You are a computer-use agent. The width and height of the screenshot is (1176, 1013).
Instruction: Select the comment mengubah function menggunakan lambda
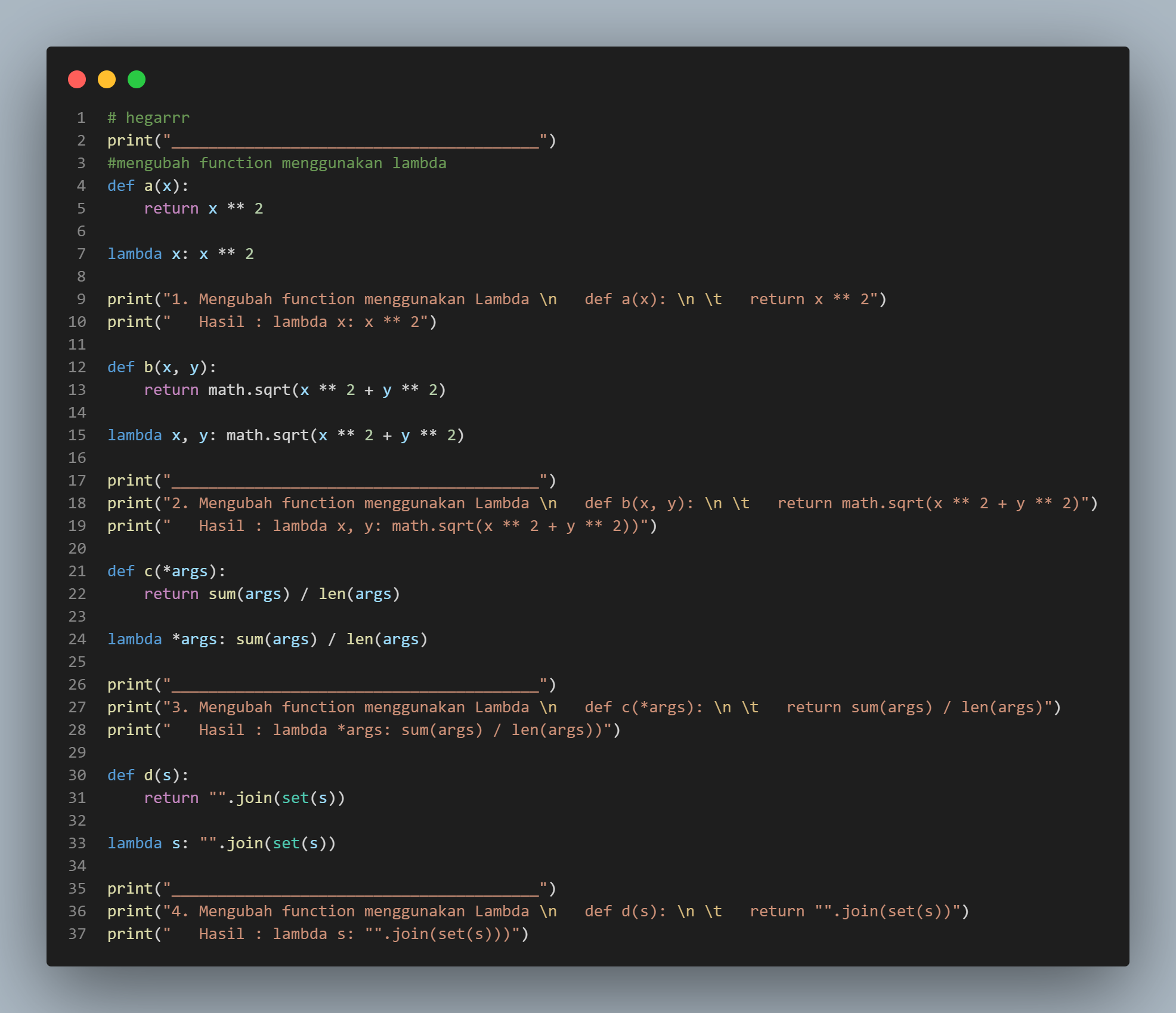point(277,163)
